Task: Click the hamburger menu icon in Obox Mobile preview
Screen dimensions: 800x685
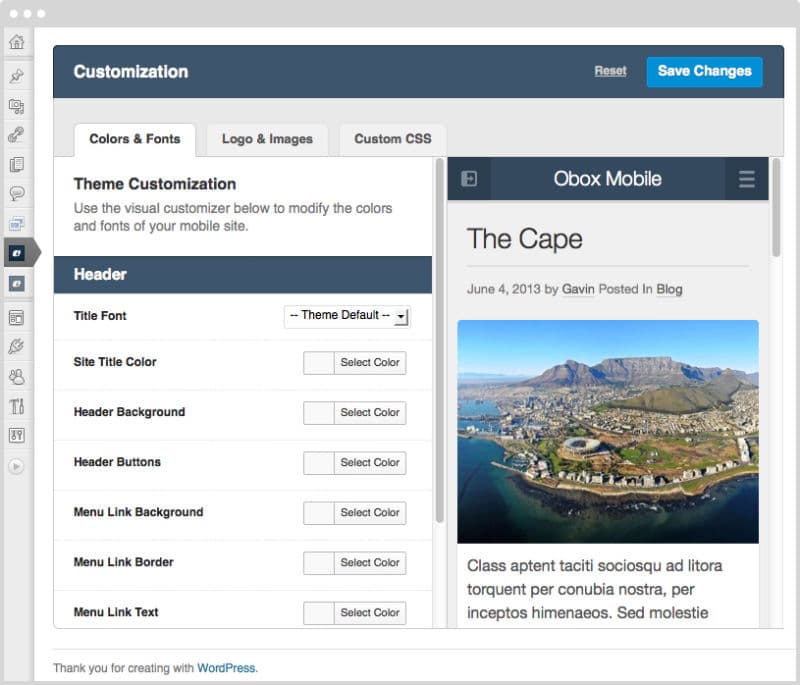Action: point(746,179)
